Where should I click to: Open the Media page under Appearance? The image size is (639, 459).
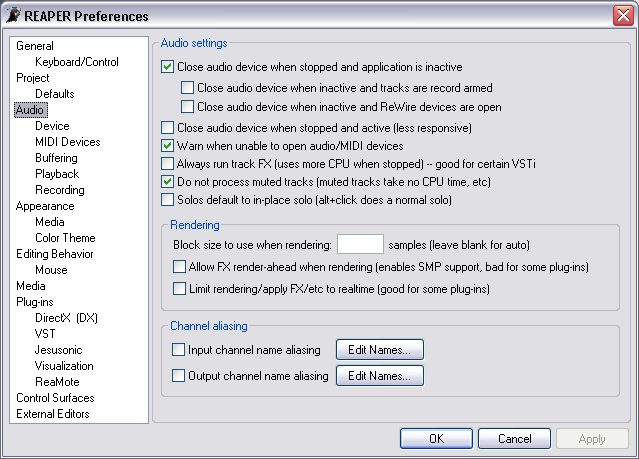point(50,222)
